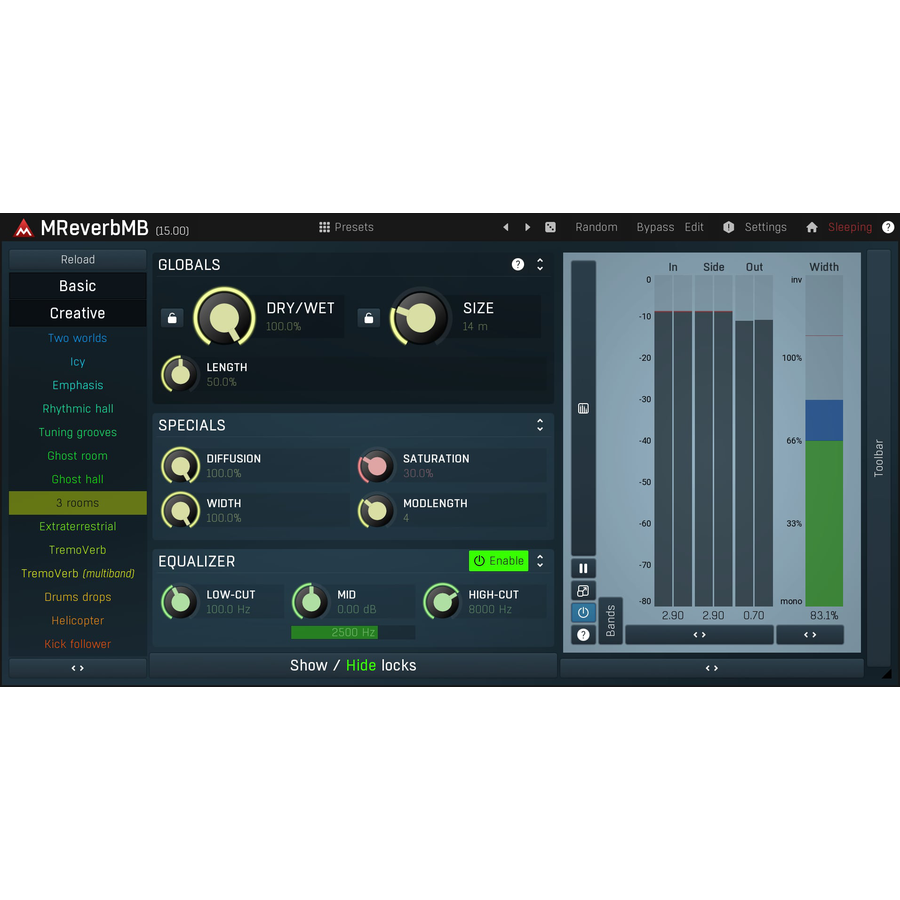The width and height of the screenshot is (900, 900).
Task: Click the home icon
Action: [812, 227]
